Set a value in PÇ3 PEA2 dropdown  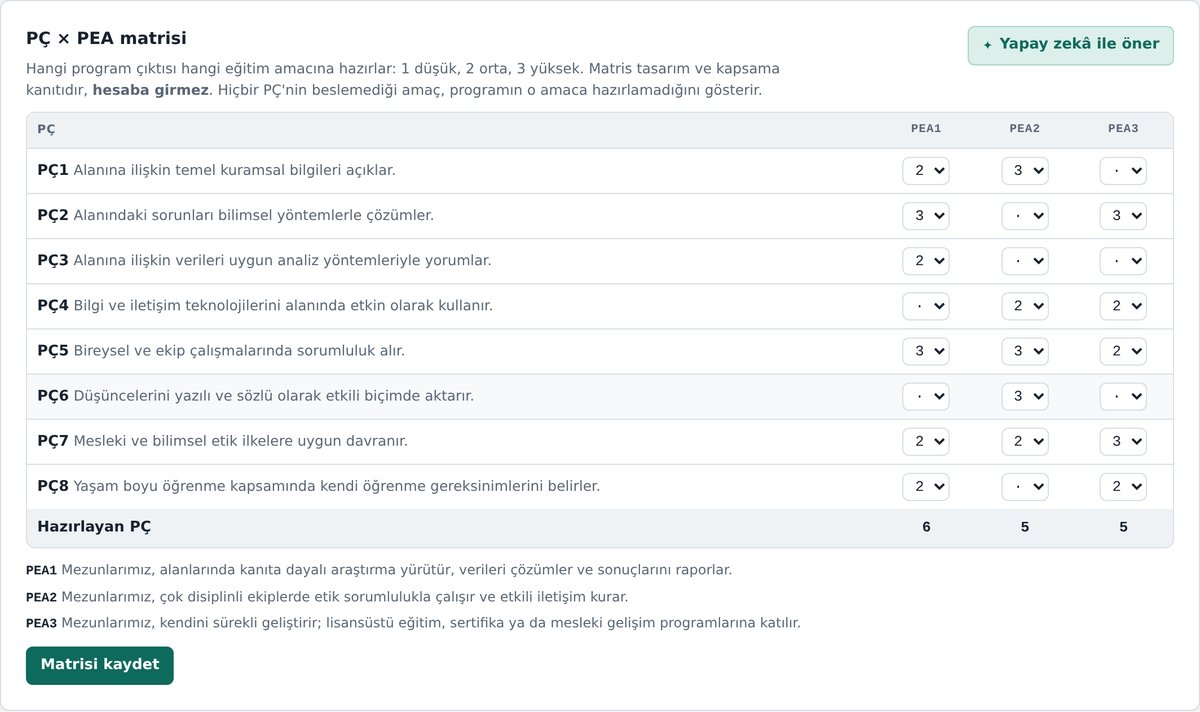(x=1025, y=261)
